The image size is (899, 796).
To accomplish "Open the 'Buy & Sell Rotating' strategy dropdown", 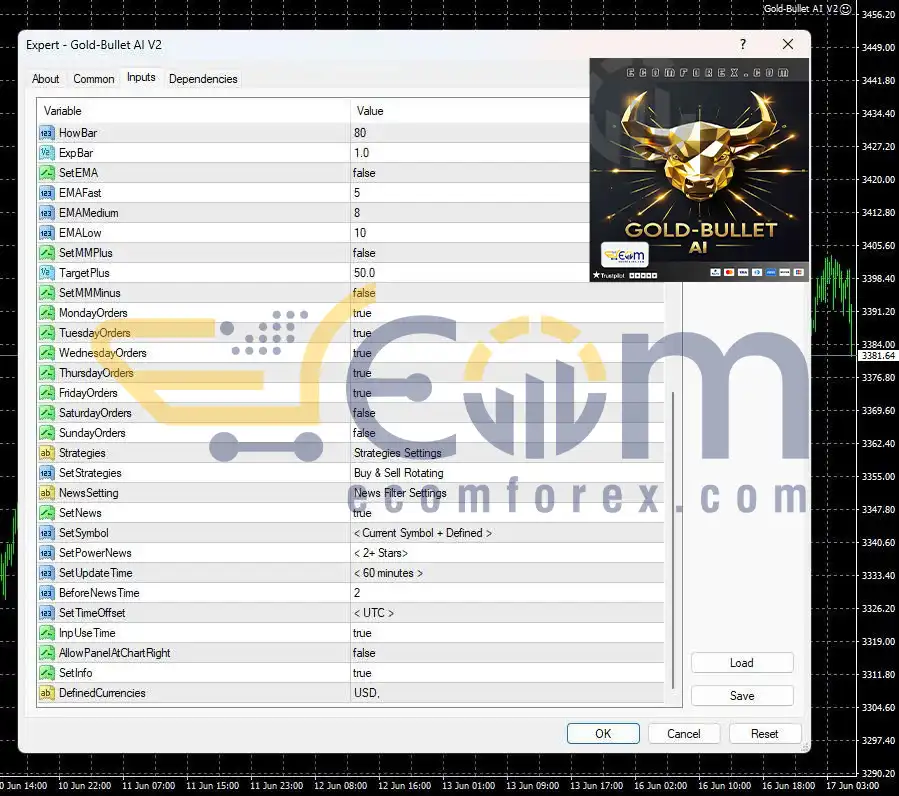I will tap(398, 473).
